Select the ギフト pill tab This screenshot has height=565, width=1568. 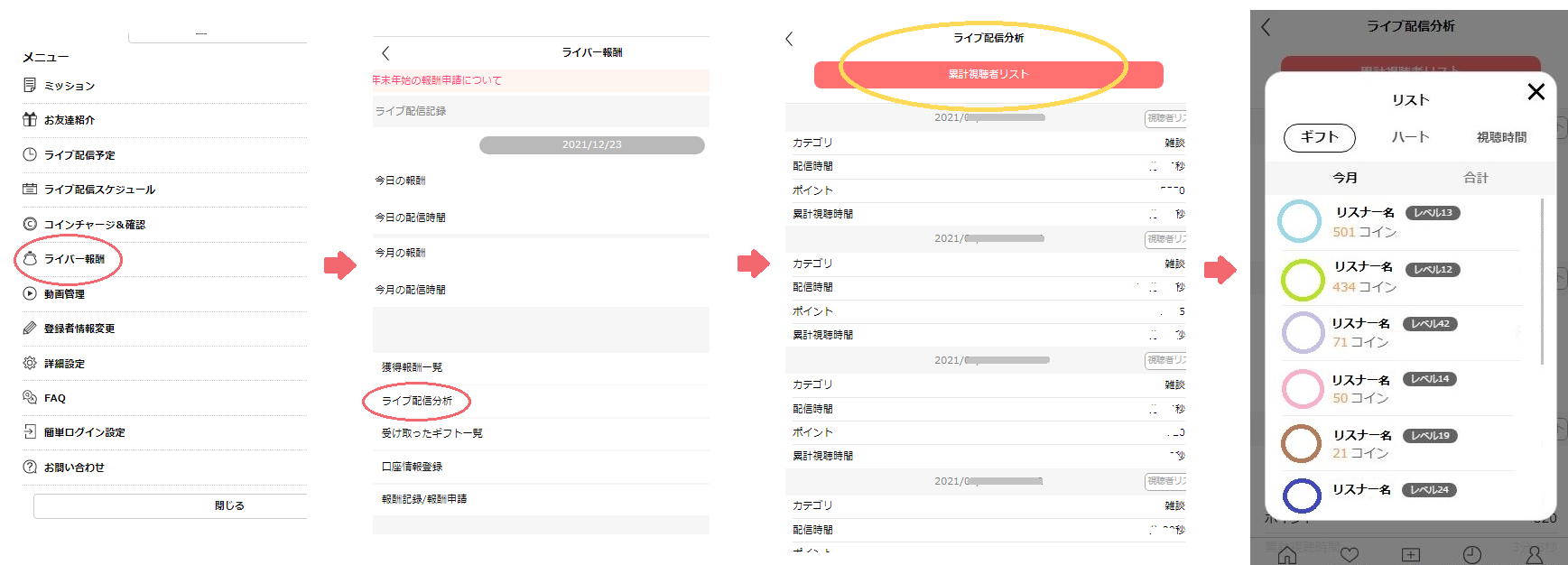click(x=1319, y=137)
